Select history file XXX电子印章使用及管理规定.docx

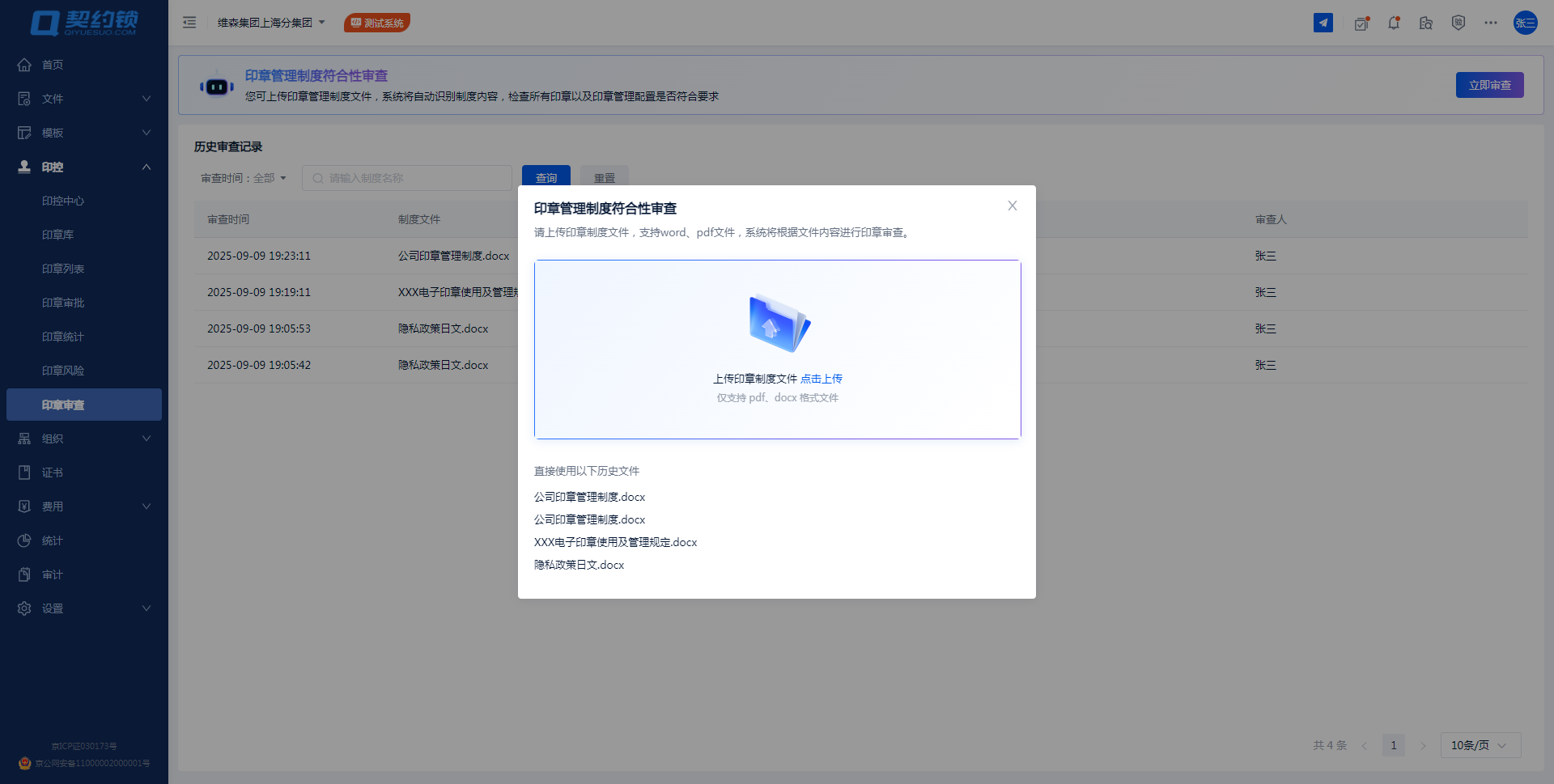coord(615,542)
